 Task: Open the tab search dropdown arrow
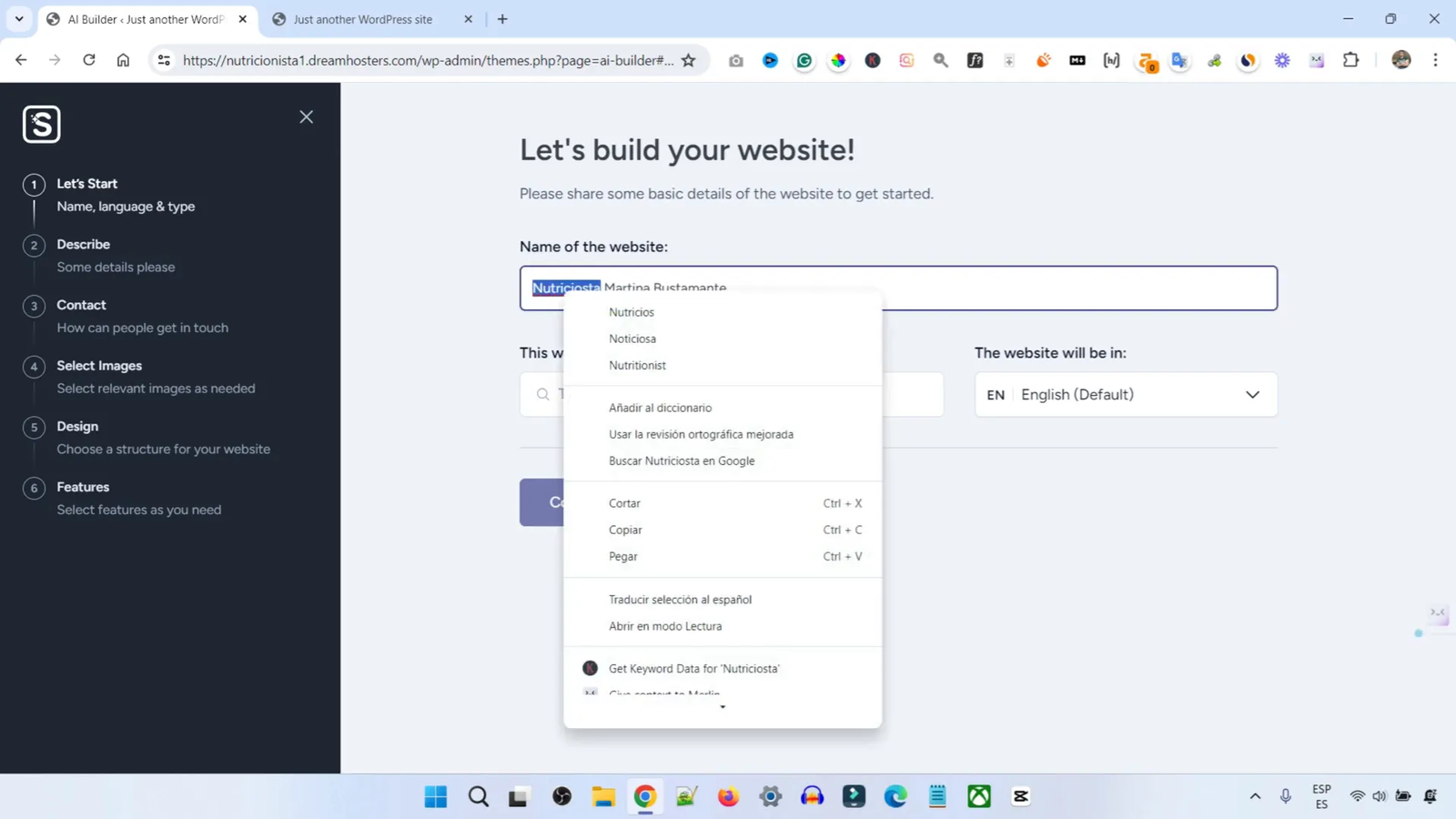click(19, 18)
